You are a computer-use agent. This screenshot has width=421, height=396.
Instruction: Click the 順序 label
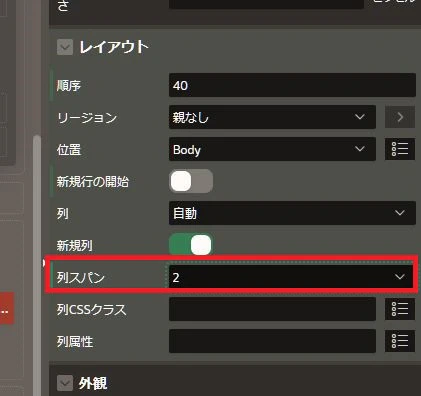pyautogui.click(x=69, y=86)
